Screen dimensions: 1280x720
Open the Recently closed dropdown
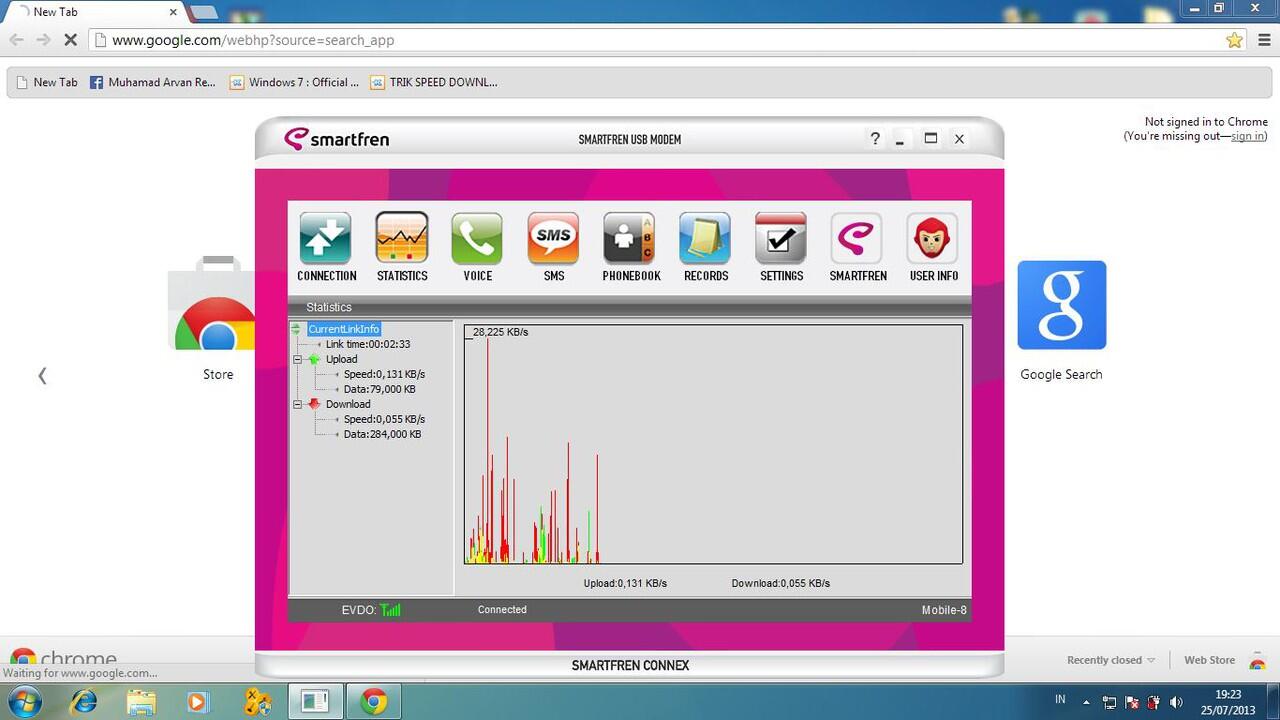pyautogui.click(x=1111, y=660)
